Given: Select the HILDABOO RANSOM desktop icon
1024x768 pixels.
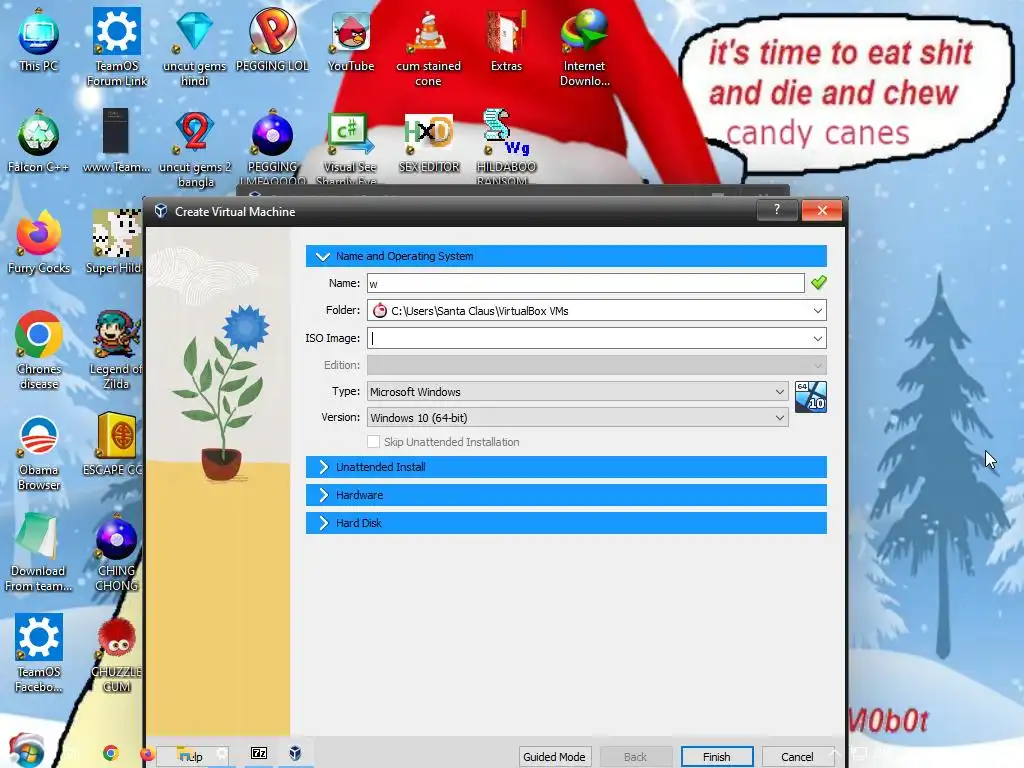Looking at the screenshot, I should pos(506,147).
